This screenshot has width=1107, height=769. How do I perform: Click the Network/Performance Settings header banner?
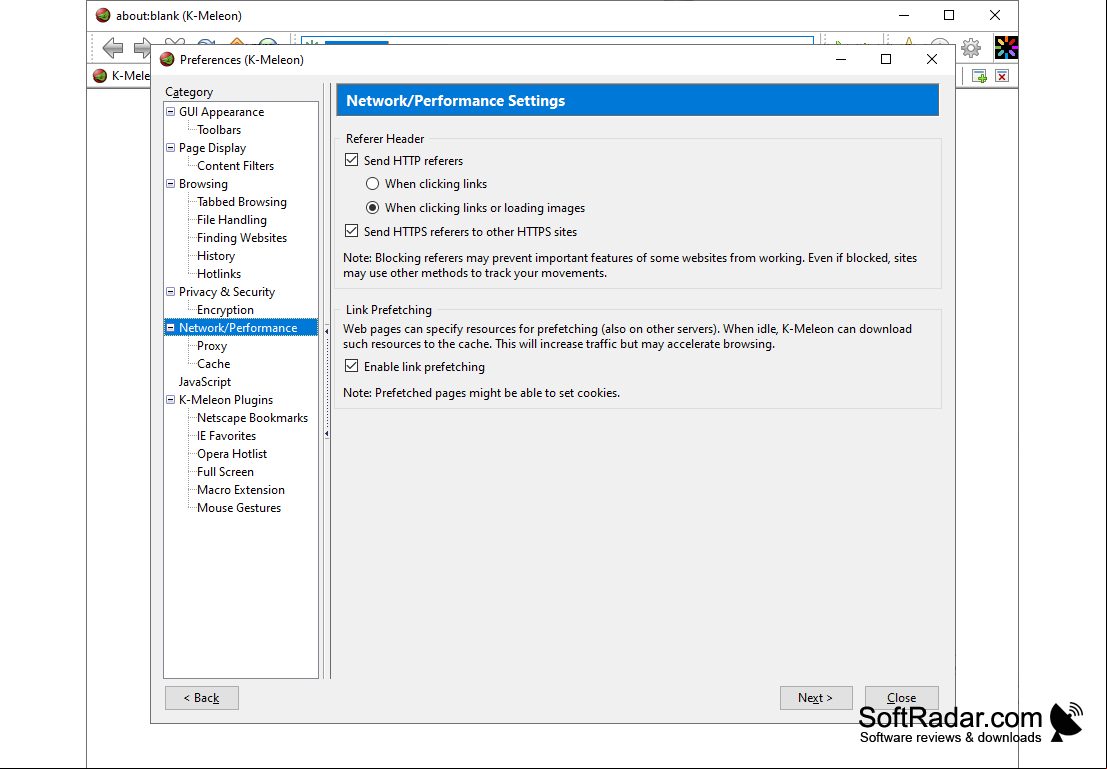[x=638, y=100]
